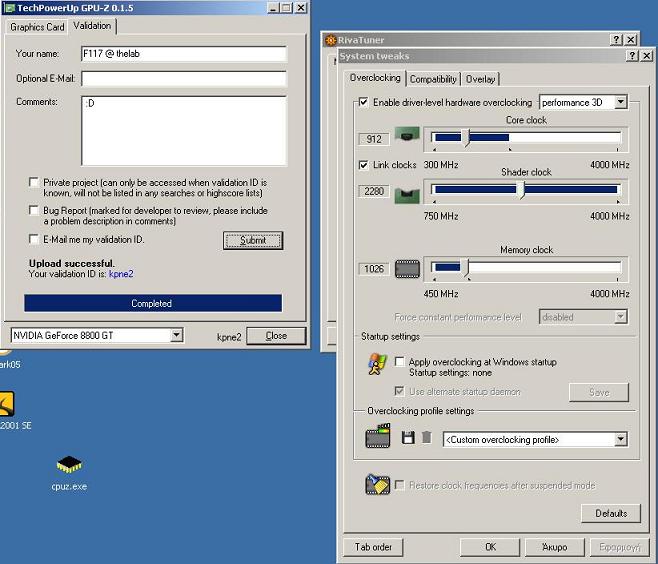Open the 2001 SE desktop shortcut
Screen dimensions: 658x564
13,411
